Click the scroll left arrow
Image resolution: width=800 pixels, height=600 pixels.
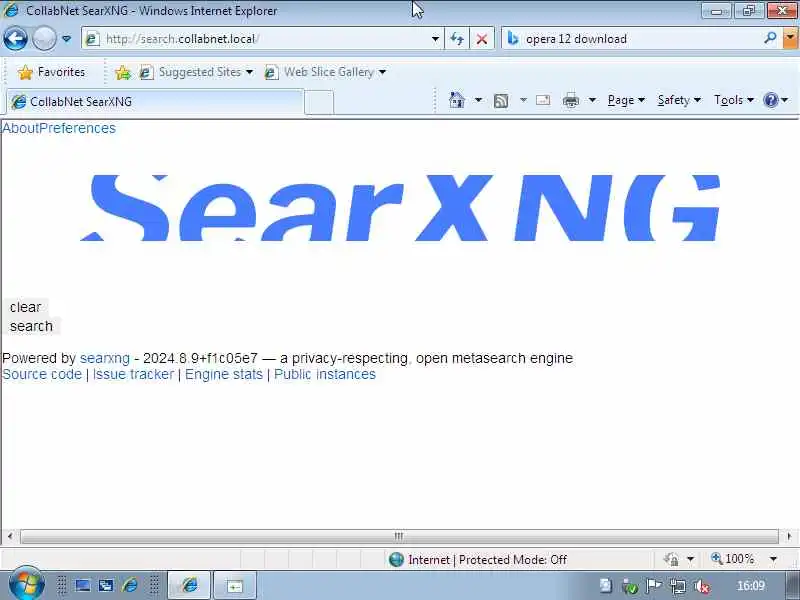pyautogui.click(x=10, y=536)
